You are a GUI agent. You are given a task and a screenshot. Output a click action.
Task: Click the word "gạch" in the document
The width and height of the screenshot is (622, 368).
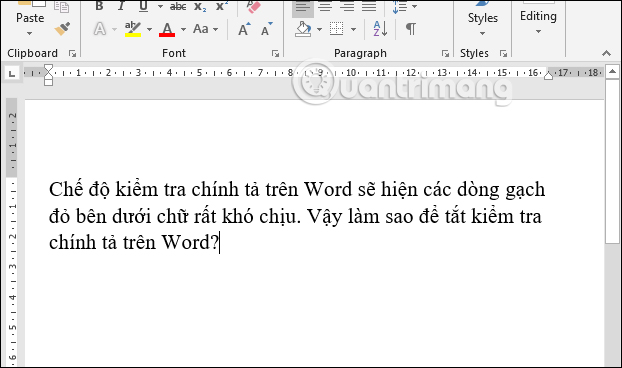point(525,190)
